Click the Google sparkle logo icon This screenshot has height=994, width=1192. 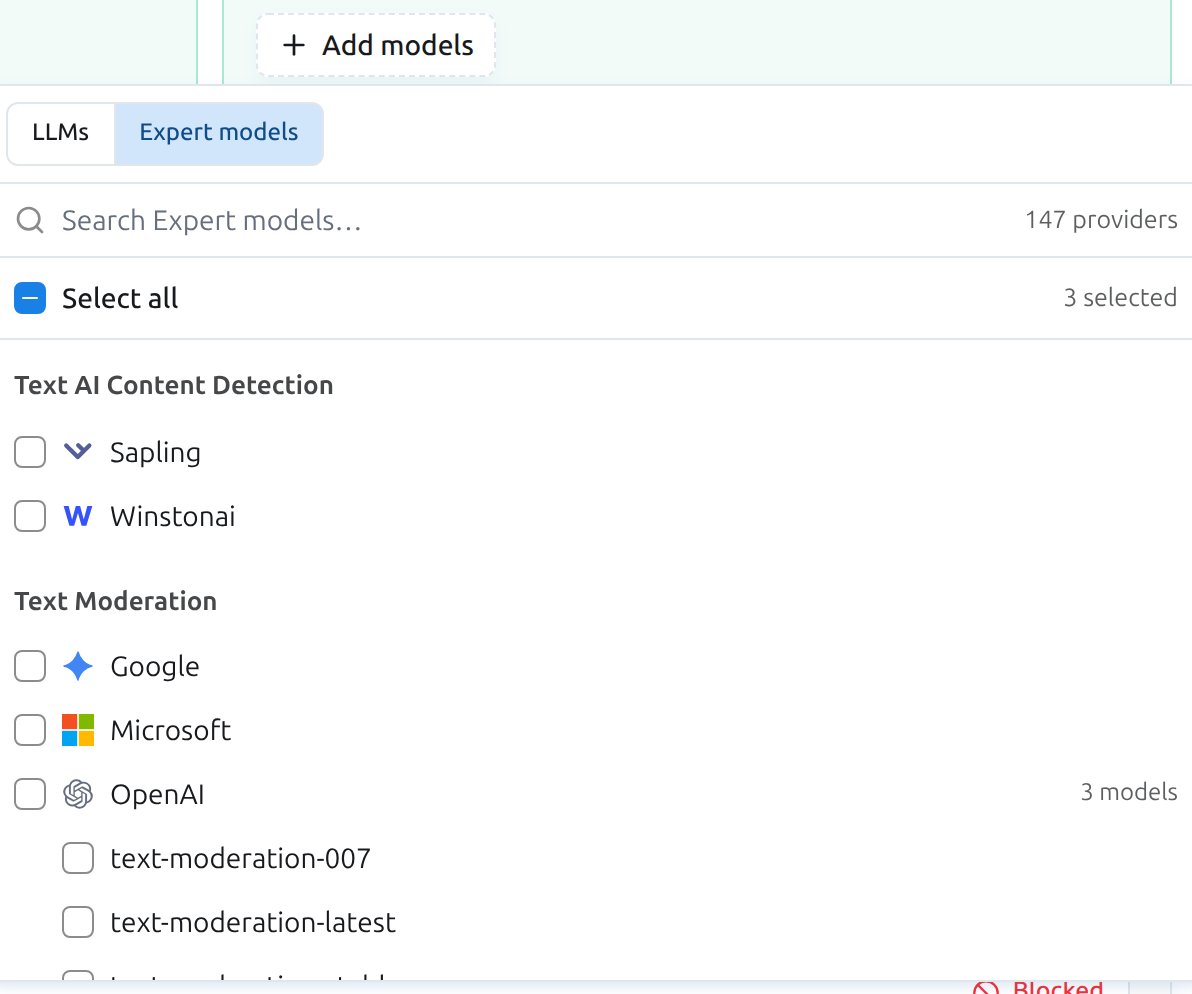78,666
